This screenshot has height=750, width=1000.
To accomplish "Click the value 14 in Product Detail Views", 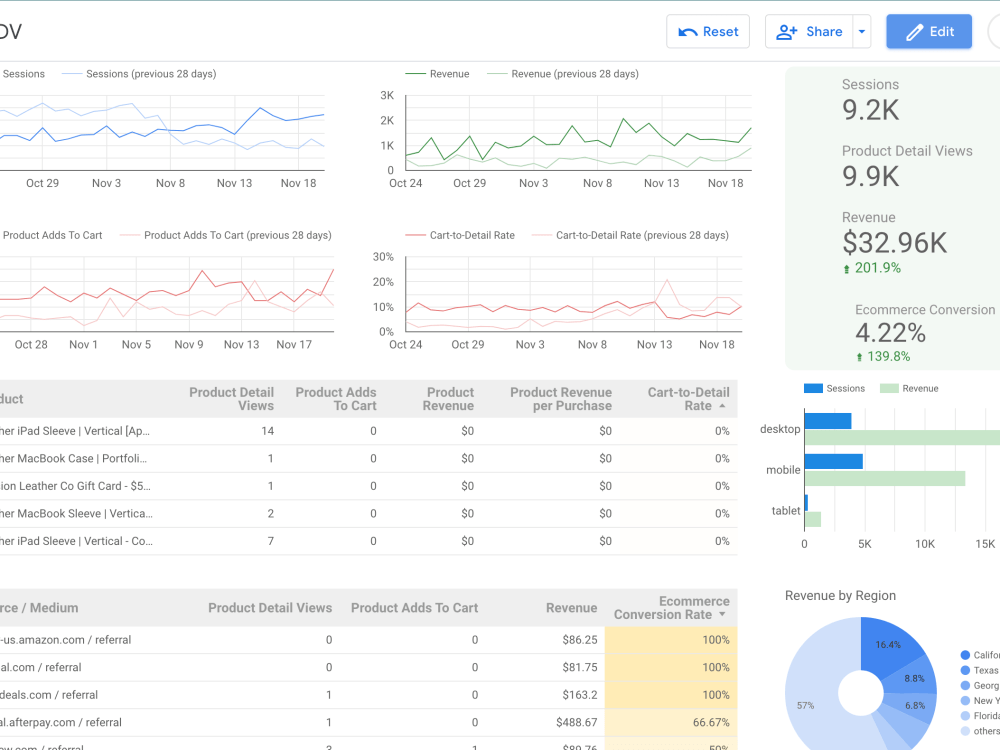I will point(268,431).
